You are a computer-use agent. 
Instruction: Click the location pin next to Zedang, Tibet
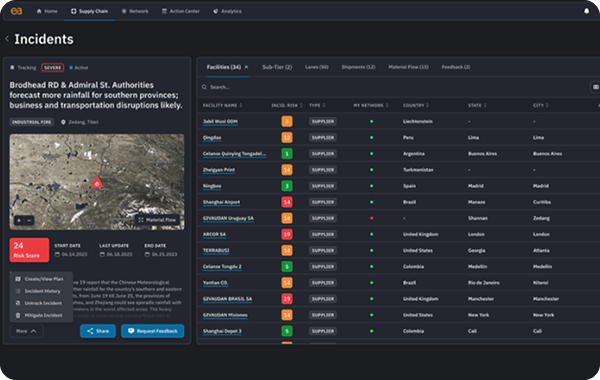pos(63,122)
